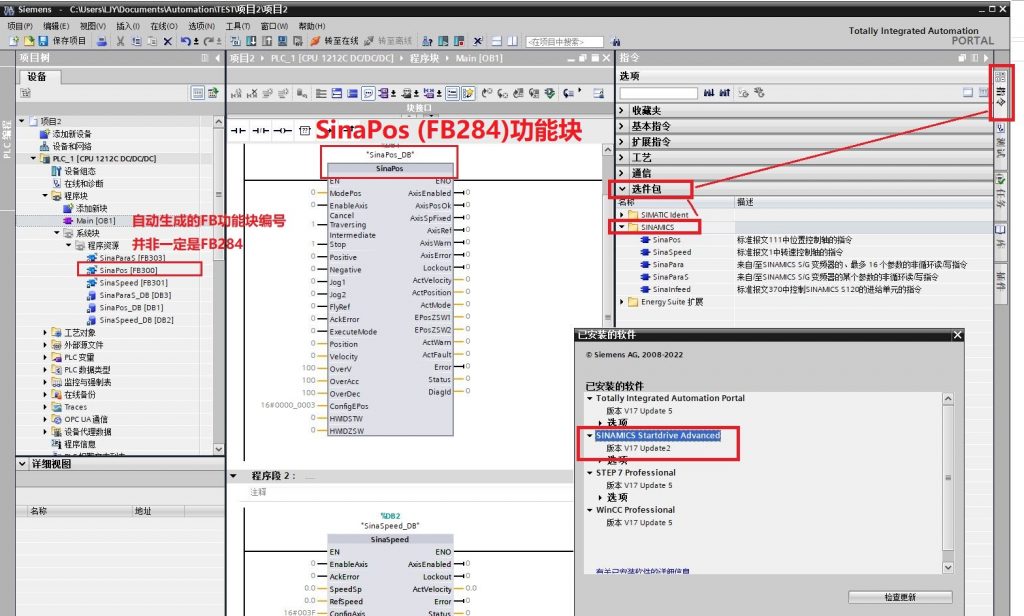Expand the 工艺对象 technology objects node
The image size is (1024, 616).
tap(45, 332)
